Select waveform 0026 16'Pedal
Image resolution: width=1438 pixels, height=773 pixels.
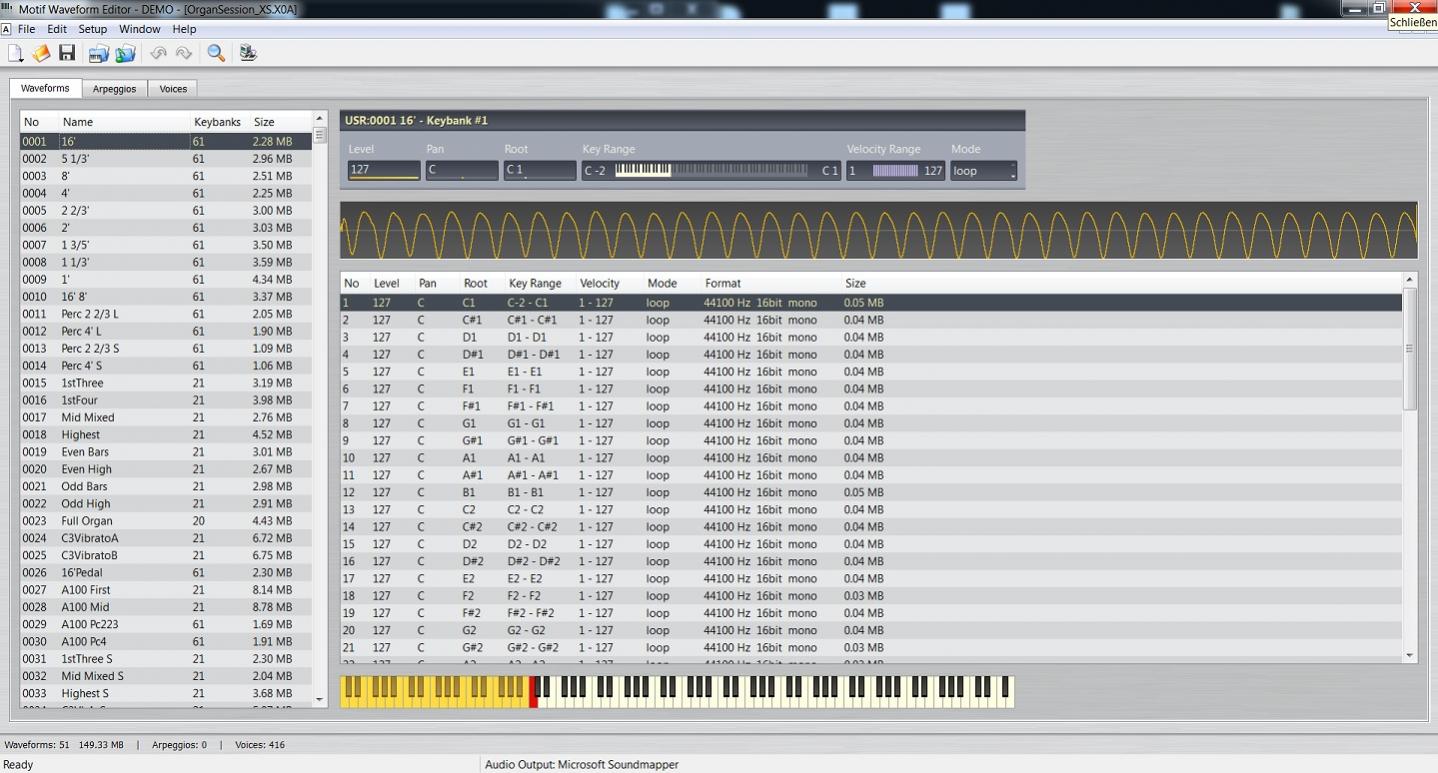(x=166, y=573)
